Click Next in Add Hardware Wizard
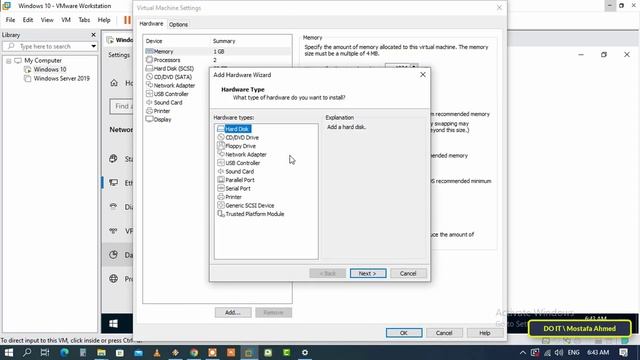Image resolution: width=640 pixels, height=360 pixels. (x=368, y=273)
